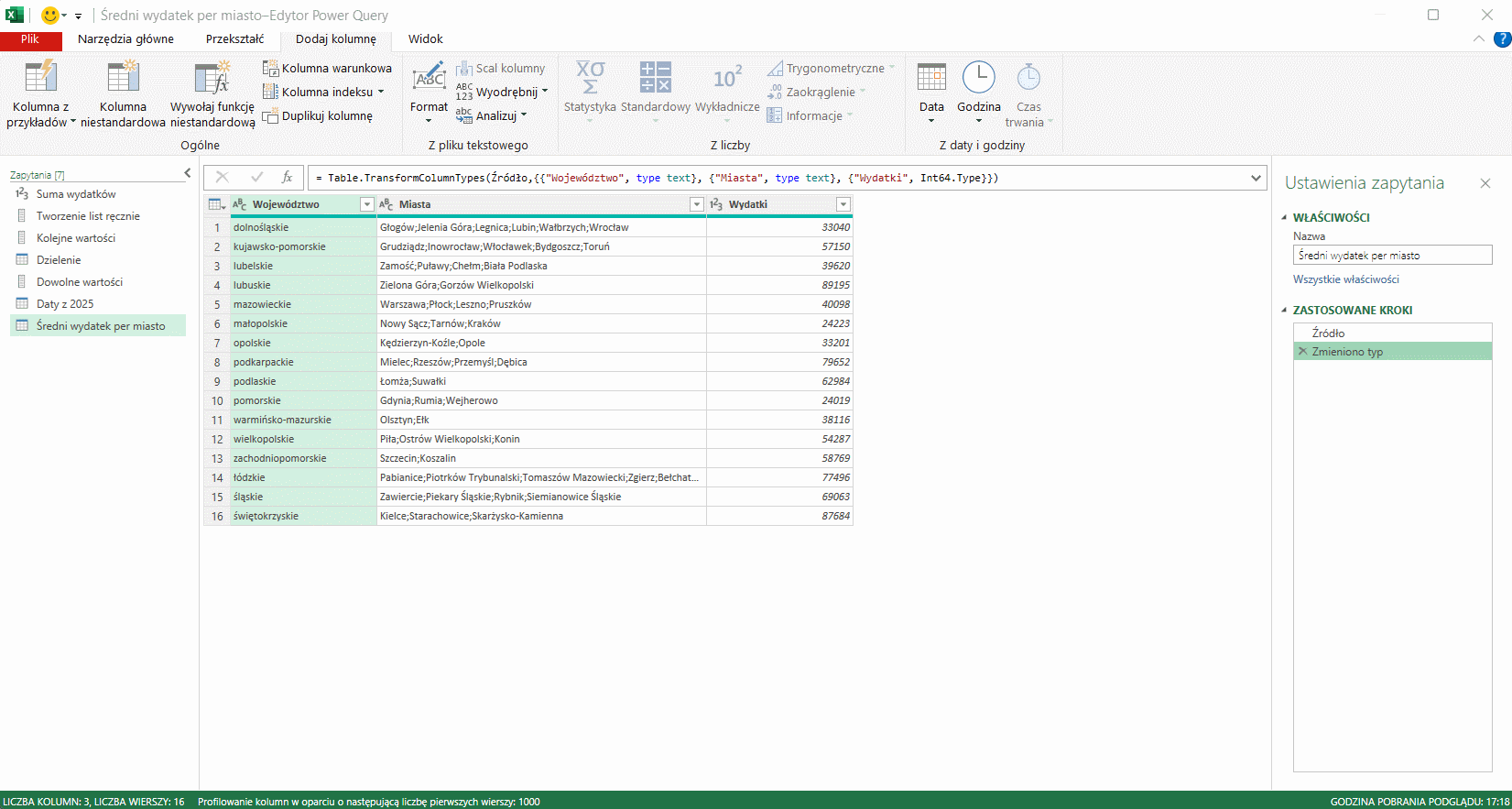Open Czas trwania tool
The image size is (1512, 809).
(x=1029, y=93)
